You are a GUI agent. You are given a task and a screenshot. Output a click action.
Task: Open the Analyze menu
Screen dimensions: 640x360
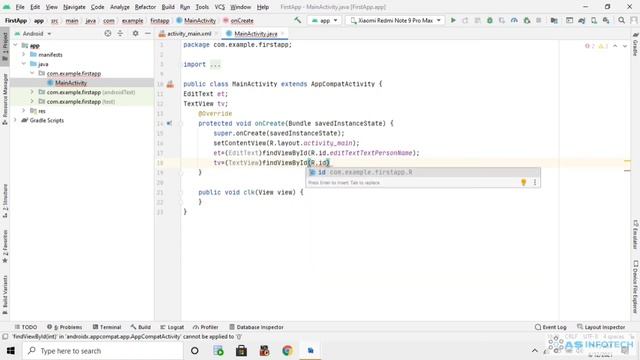[120, 7]
